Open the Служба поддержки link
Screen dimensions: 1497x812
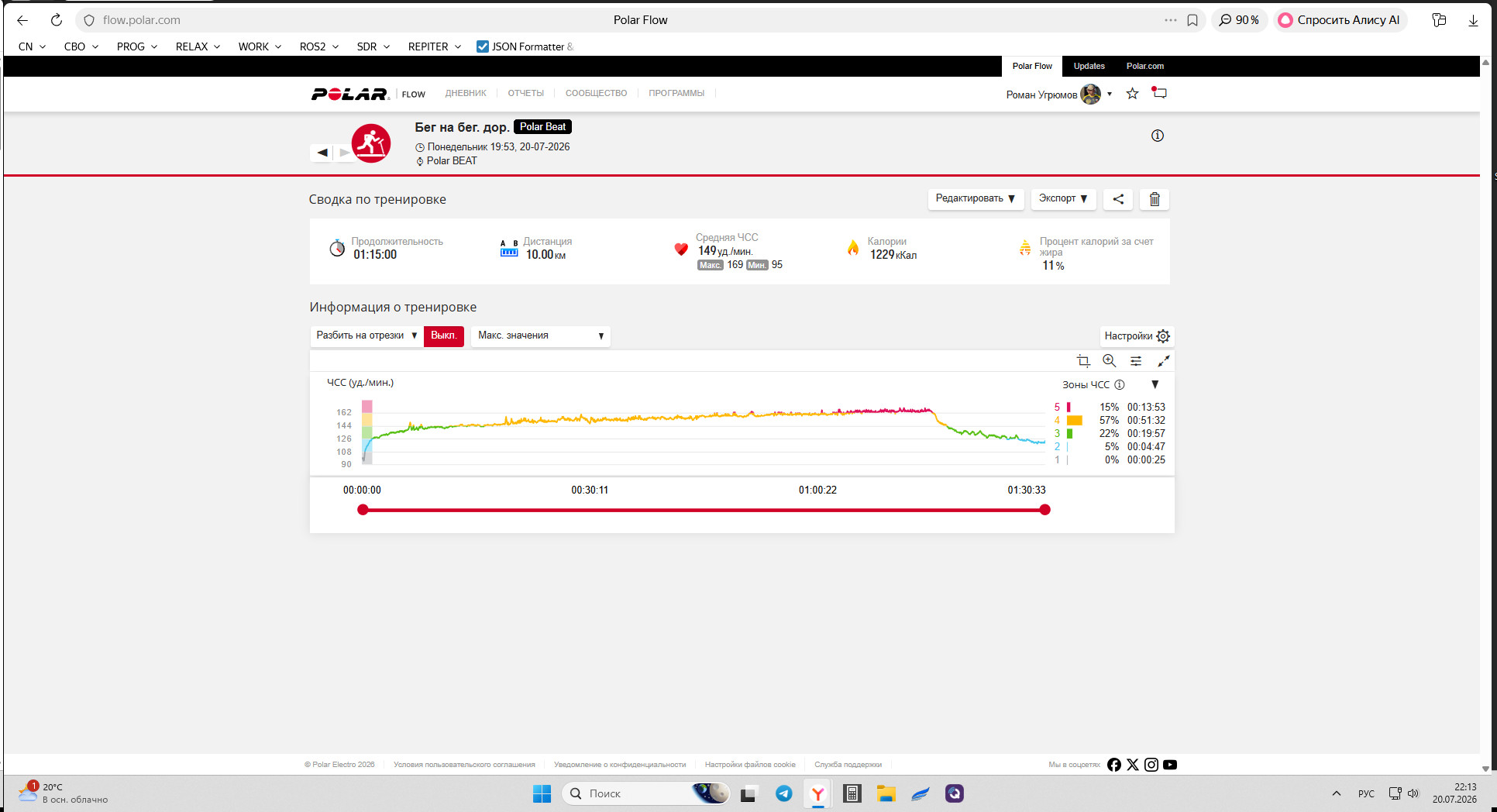848,765
